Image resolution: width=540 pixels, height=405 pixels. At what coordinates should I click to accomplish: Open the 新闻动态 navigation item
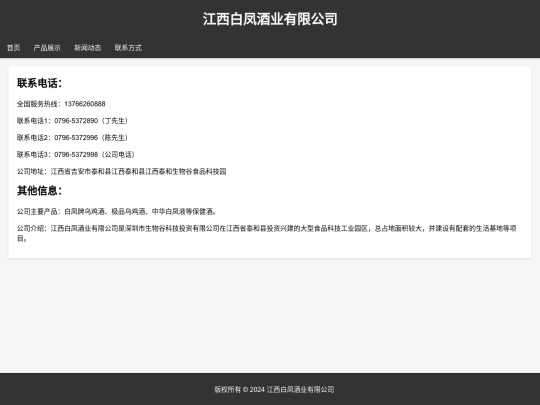(87, 48)
